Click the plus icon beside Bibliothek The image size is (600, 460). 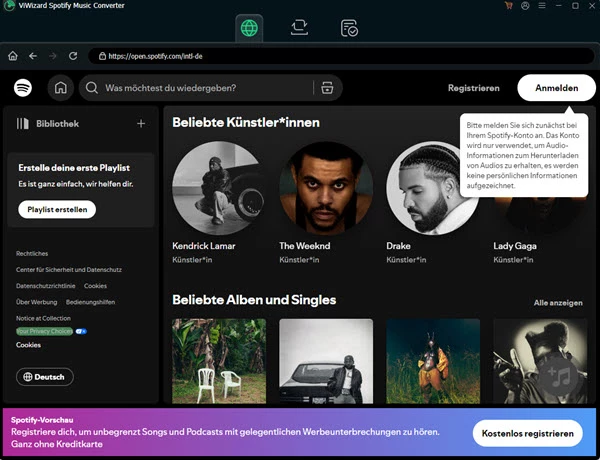point(141,124)
